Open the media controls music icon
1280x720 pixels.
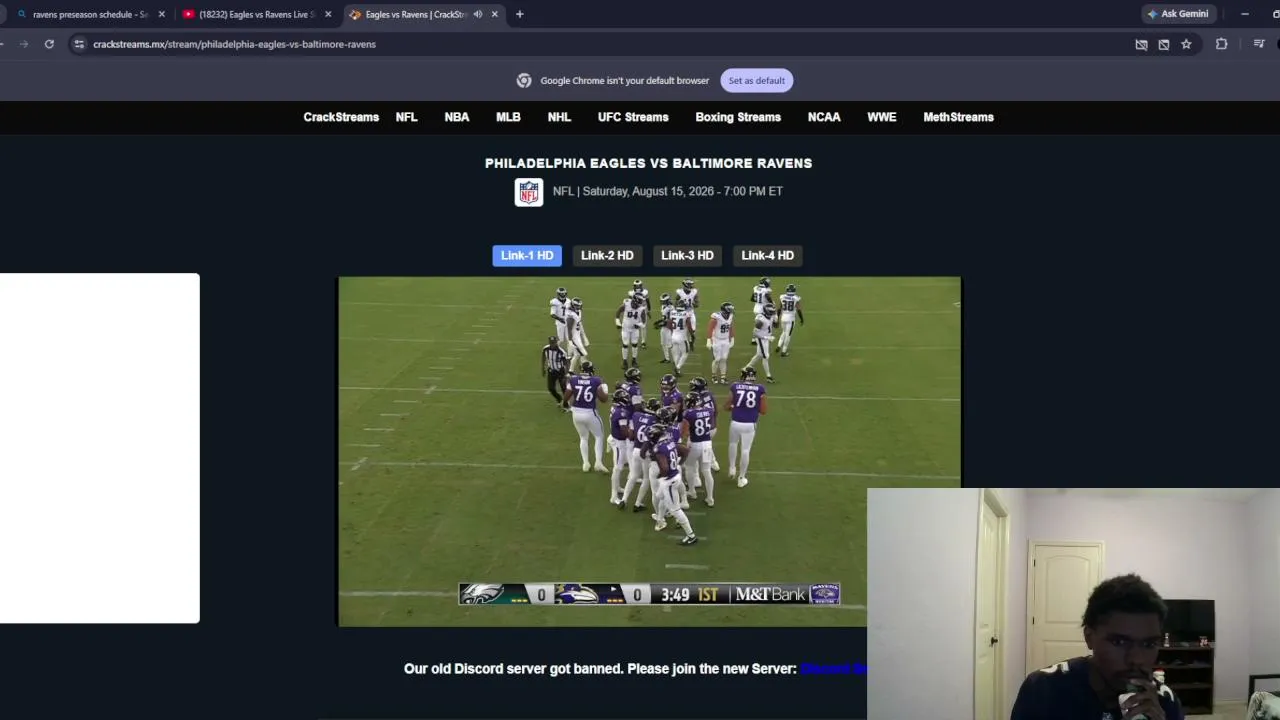(x=1259, y=44)
